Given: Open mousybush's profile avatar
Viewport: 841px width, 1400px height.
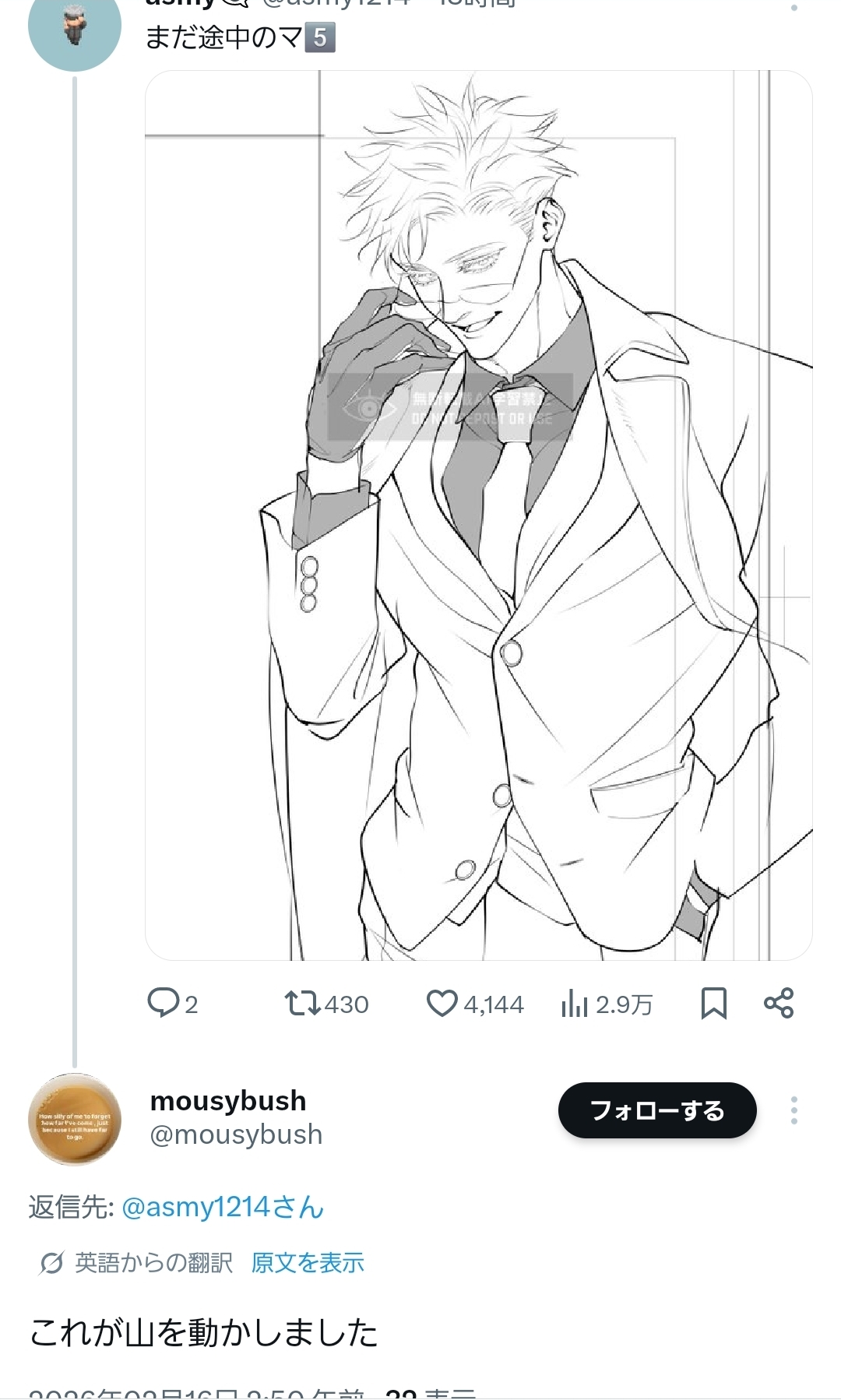Looking at the screenshot, I should click(75, 1120).
